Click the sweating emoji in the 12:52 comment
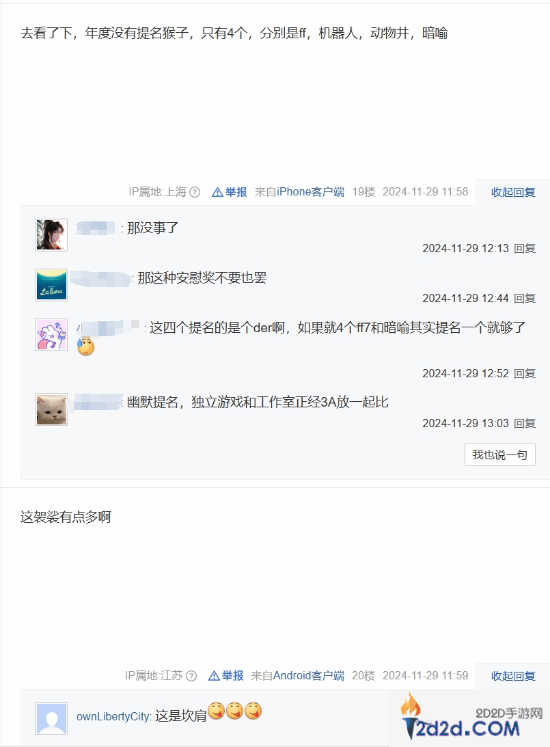Screen dimensions: 550x747 pyautogui.click(x=86, y=346)
